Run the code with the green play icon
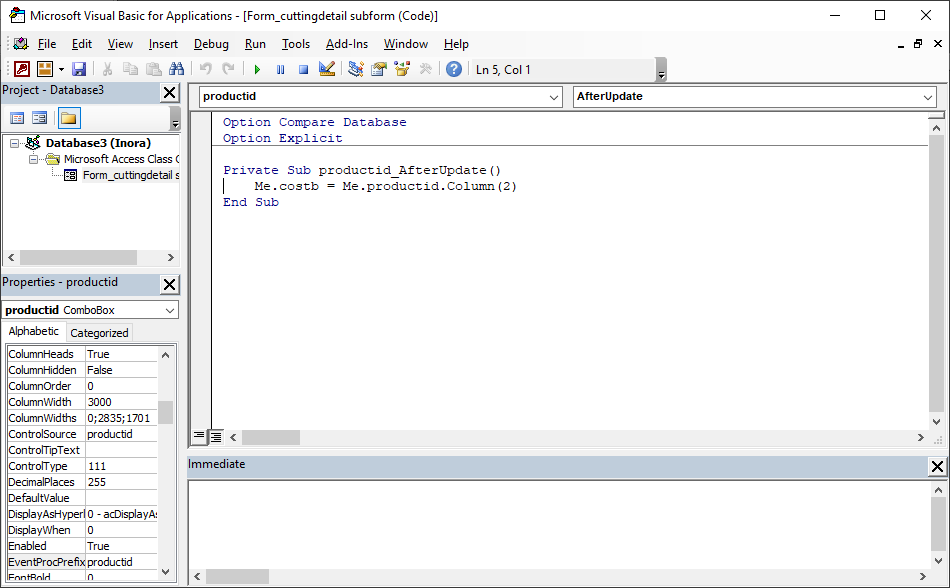 pos(257,69)
